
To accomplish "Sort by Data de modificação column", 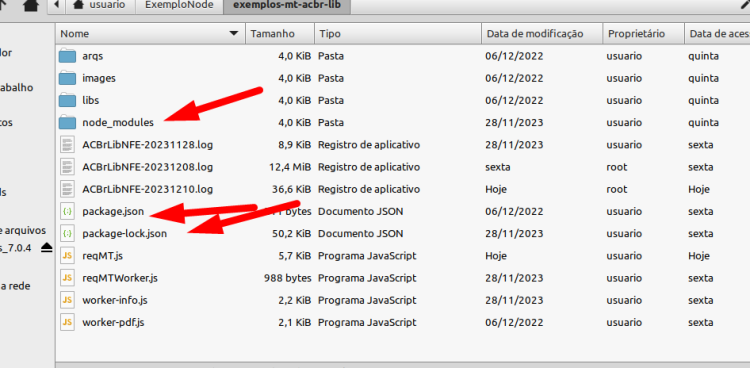I will coord(541,33).
